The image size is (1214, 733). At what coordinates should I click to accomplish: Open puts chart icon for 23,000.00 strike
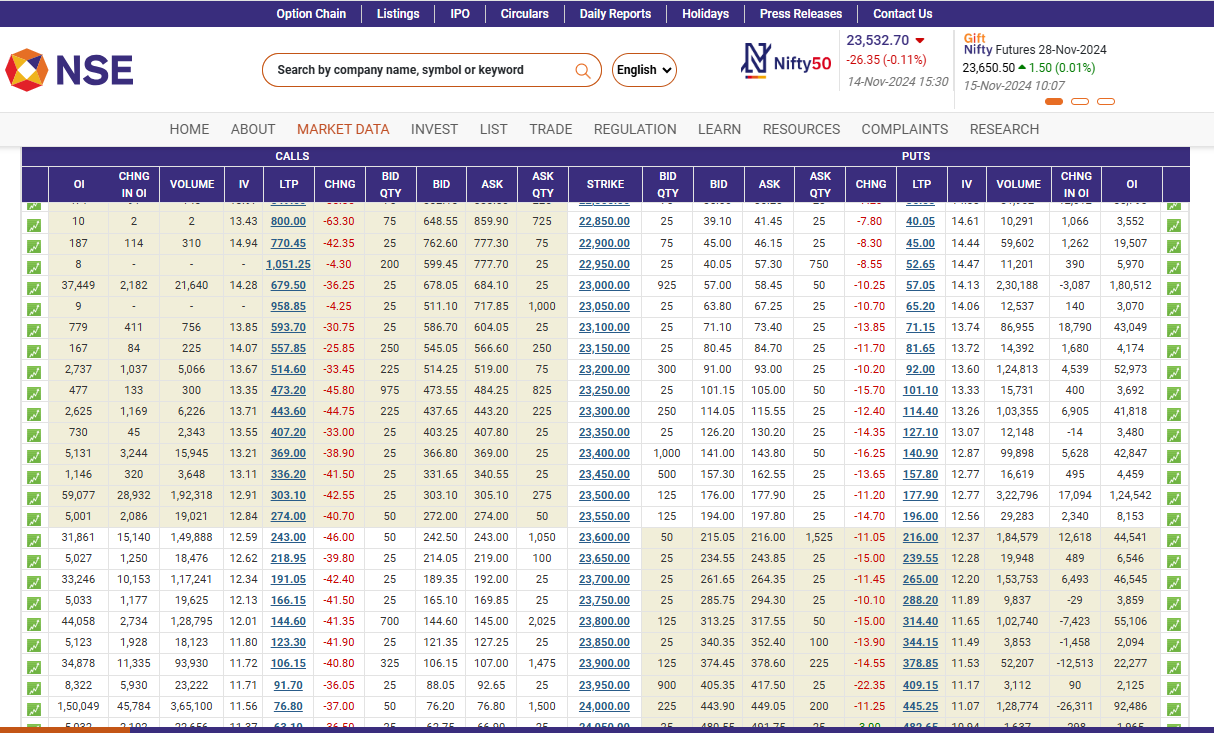[1174, 288]
